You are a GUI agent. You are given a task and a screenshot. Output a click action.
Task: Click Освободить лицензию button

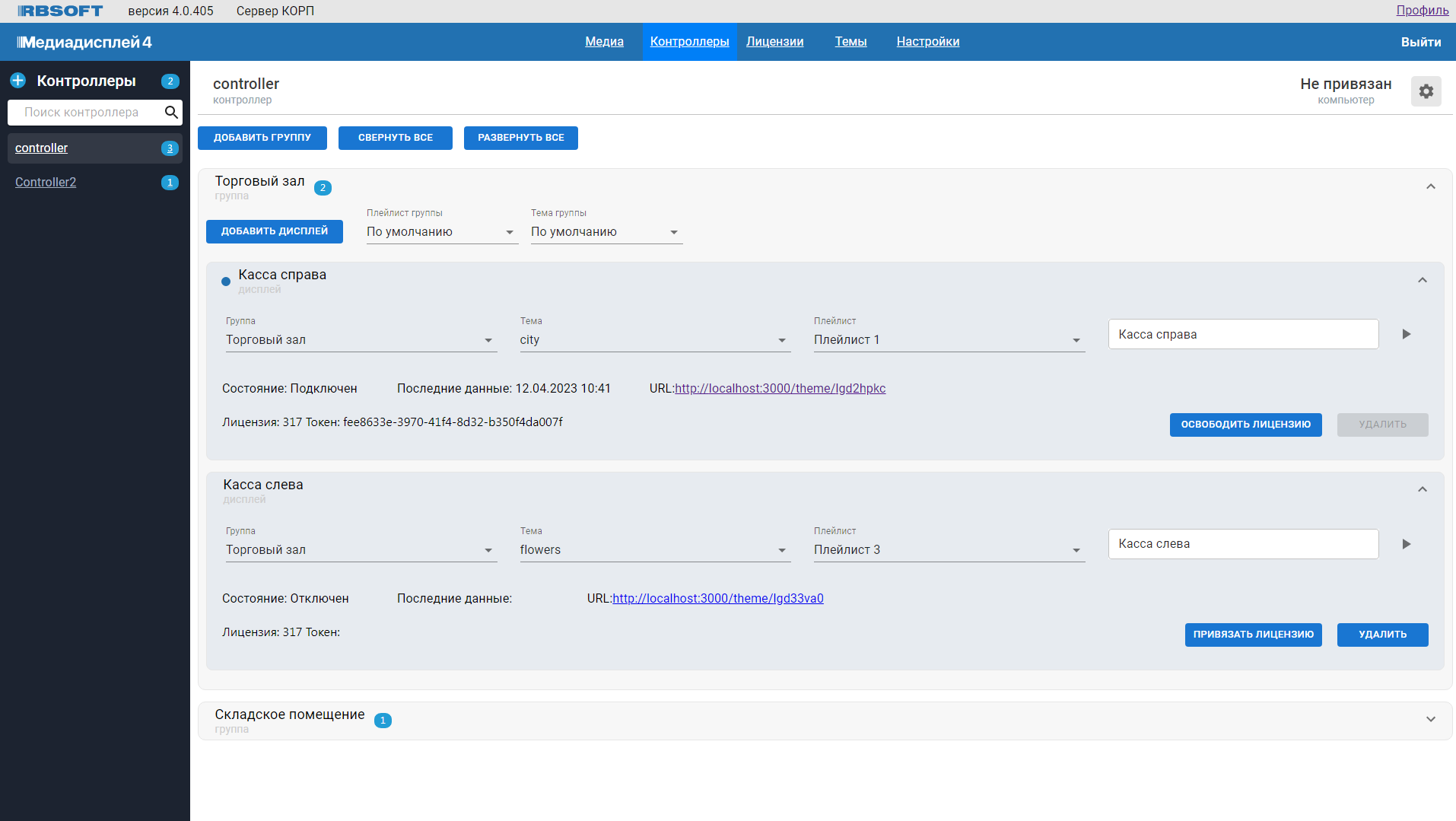pyautogui.click(x=1245, y=425)
